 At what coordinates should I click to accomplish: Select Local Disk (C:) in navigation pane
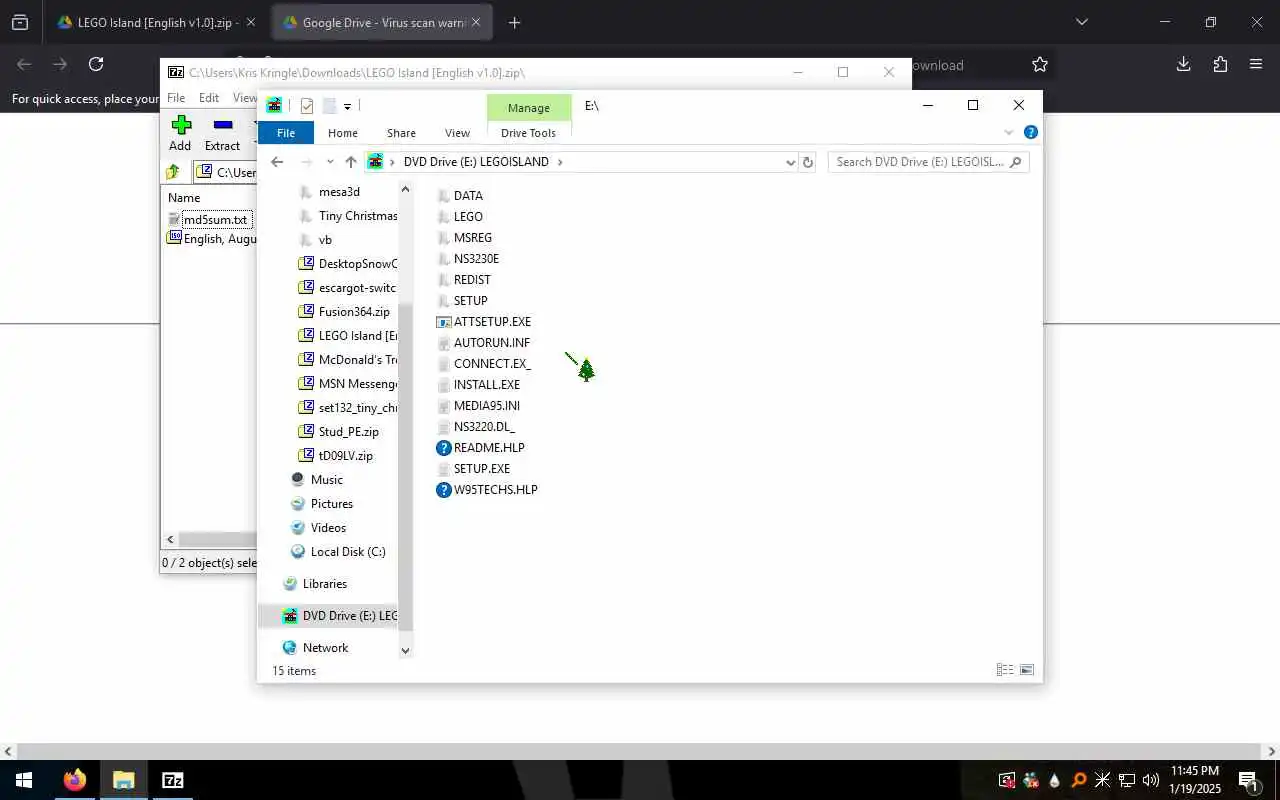(347, 552)
